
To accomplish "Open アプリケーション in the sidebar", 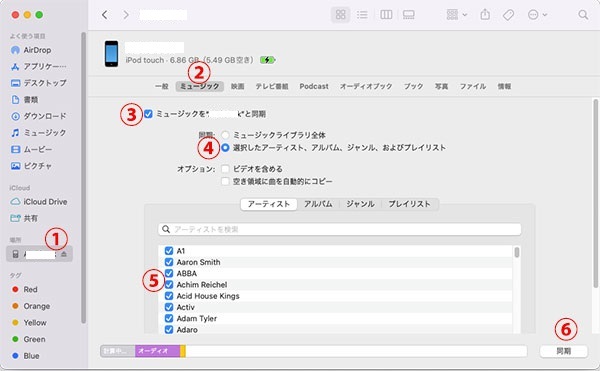I will [38, 67].
